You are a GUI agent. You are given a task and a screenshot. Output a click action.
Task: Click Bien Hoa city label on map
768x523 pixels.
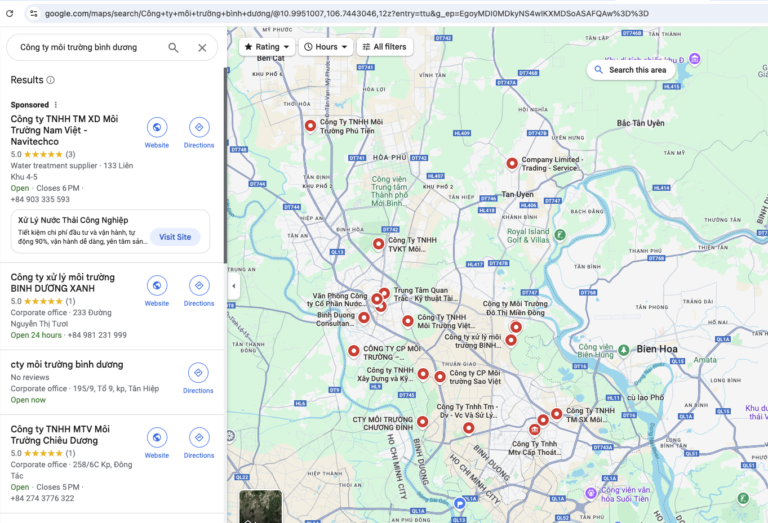(x=657, y=349)
